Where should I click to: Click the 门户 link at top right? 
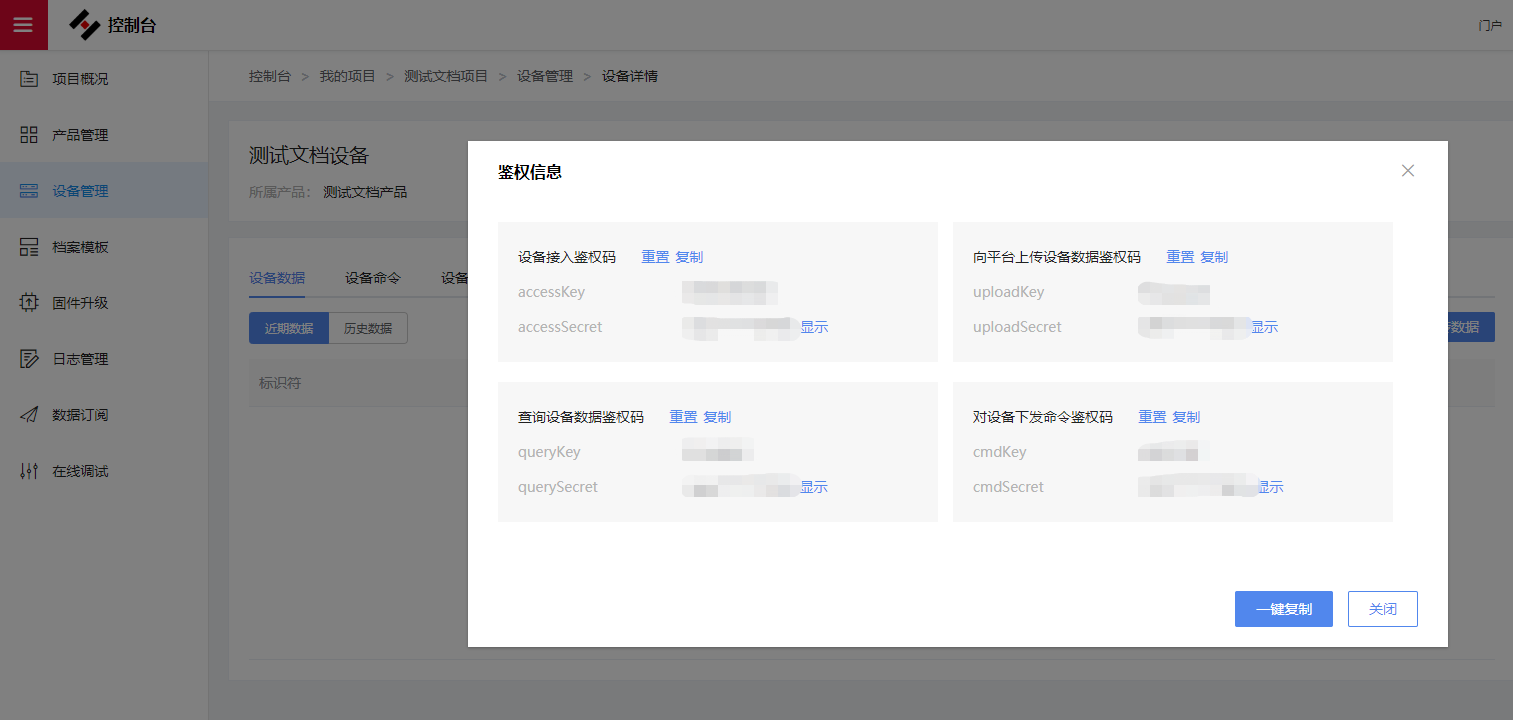point(1490,25)
